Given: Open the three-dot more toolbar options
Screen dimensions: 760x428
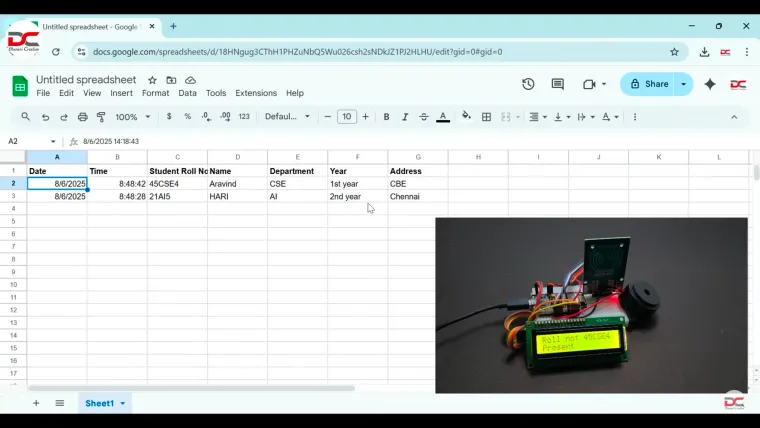Looking at the screenshot, I should click(635, 117).
